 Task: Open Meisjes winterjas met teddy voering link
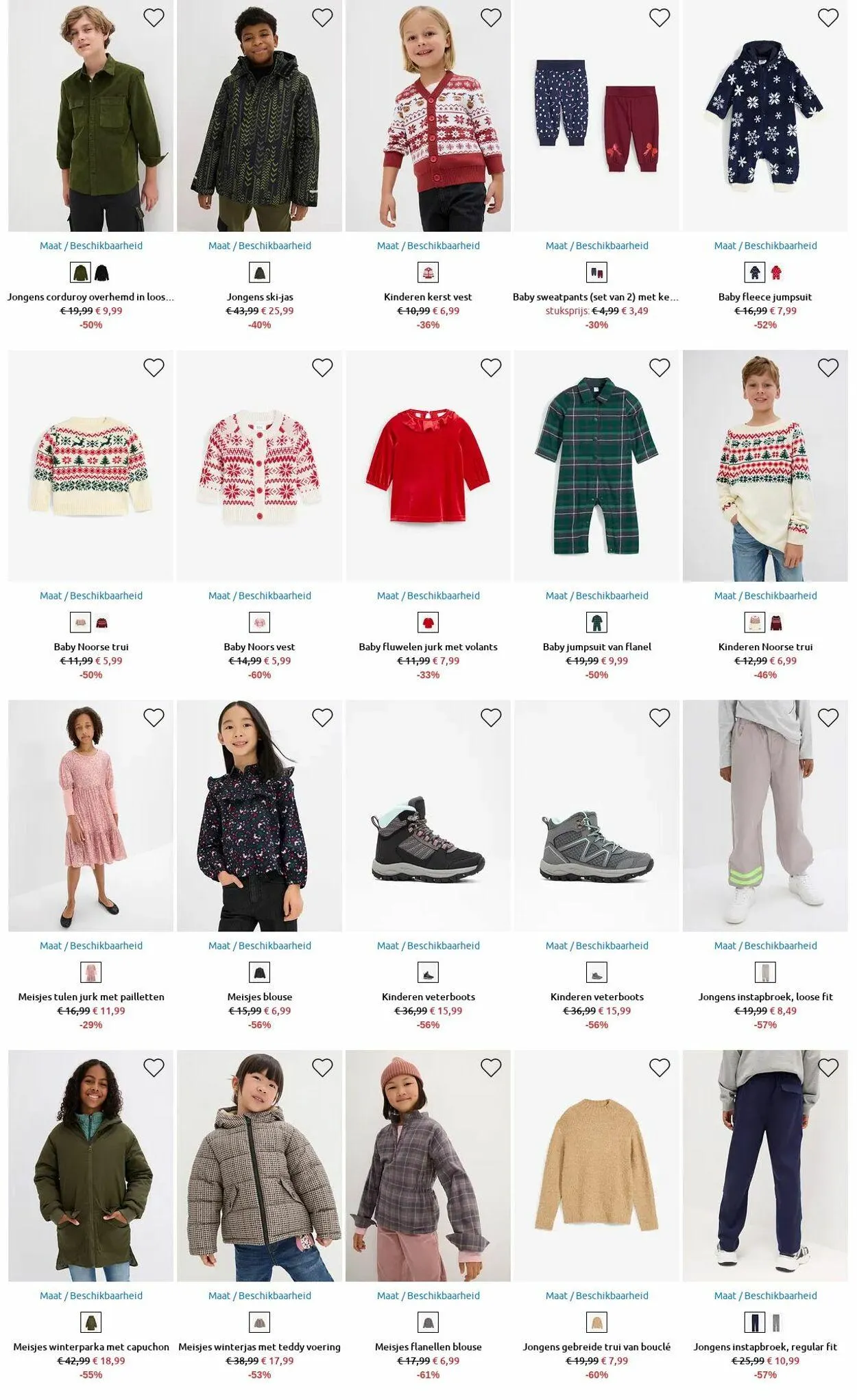tap(260, 1346)
